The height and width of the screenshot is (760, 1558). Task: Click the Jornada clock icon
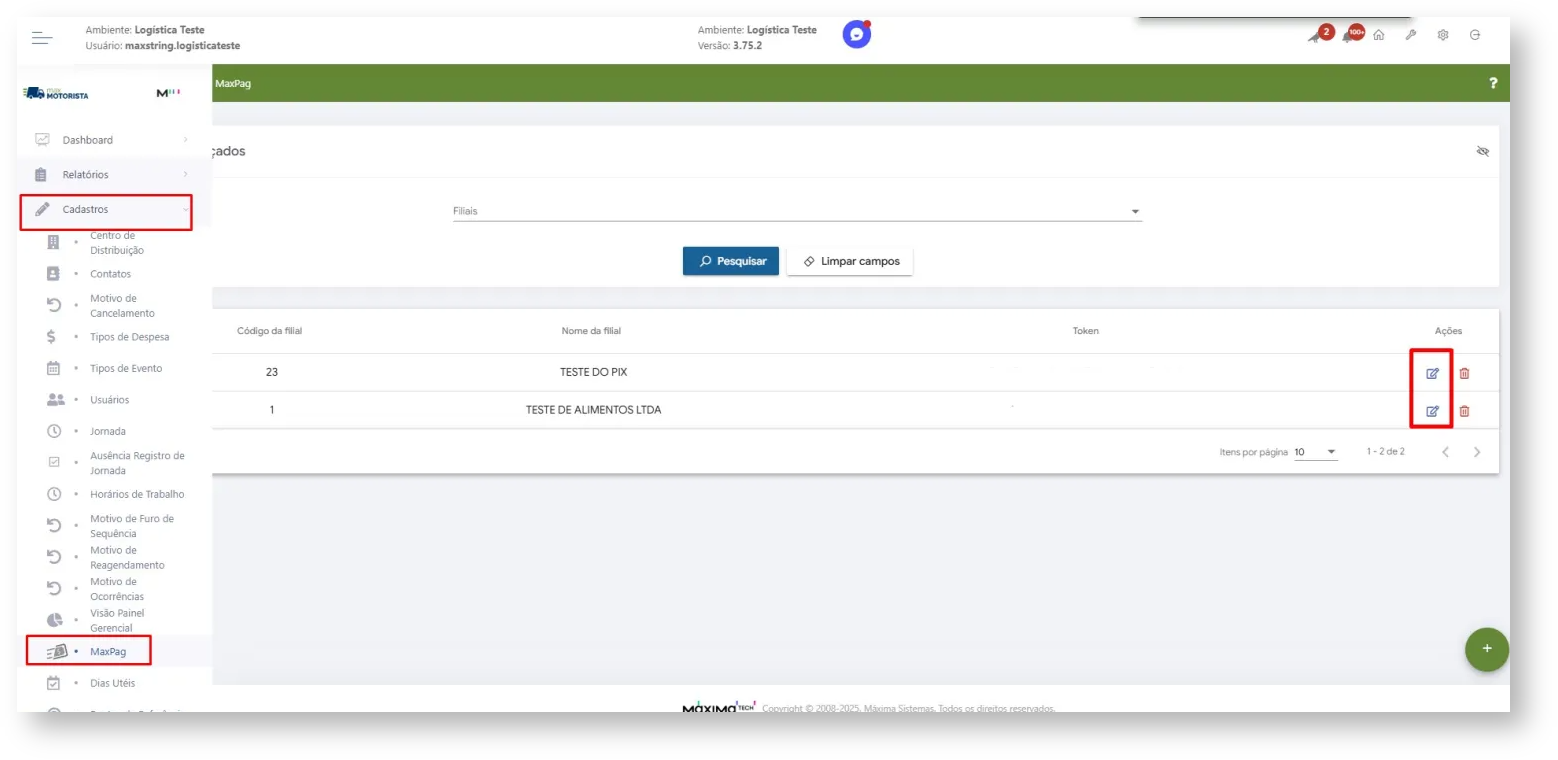(x=55, y=431)
